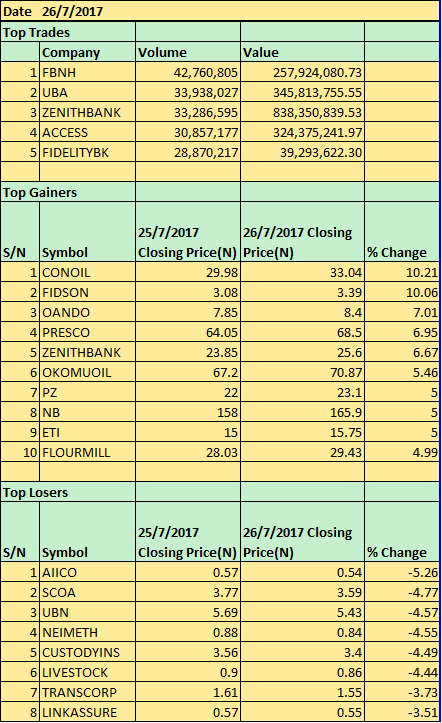Select TRANSCORP closing price 1.55
The height and width of the screenshot is (723, 442).
coord(302,692)
